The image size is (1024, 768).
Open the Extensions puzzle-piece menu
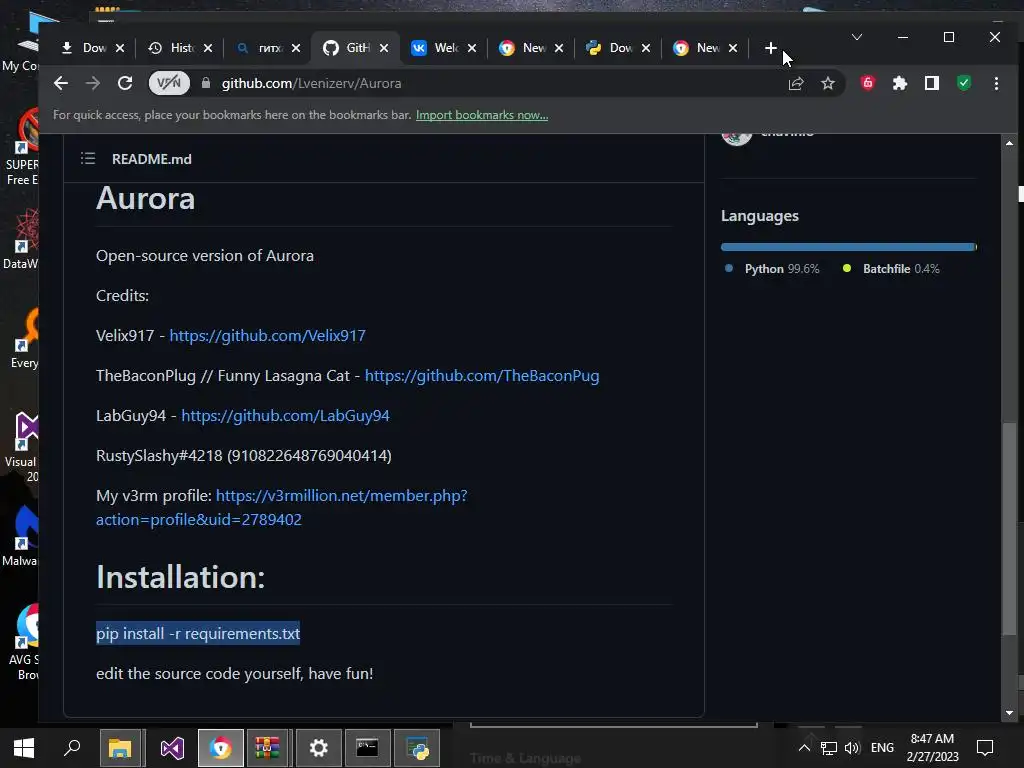(899, 83)
